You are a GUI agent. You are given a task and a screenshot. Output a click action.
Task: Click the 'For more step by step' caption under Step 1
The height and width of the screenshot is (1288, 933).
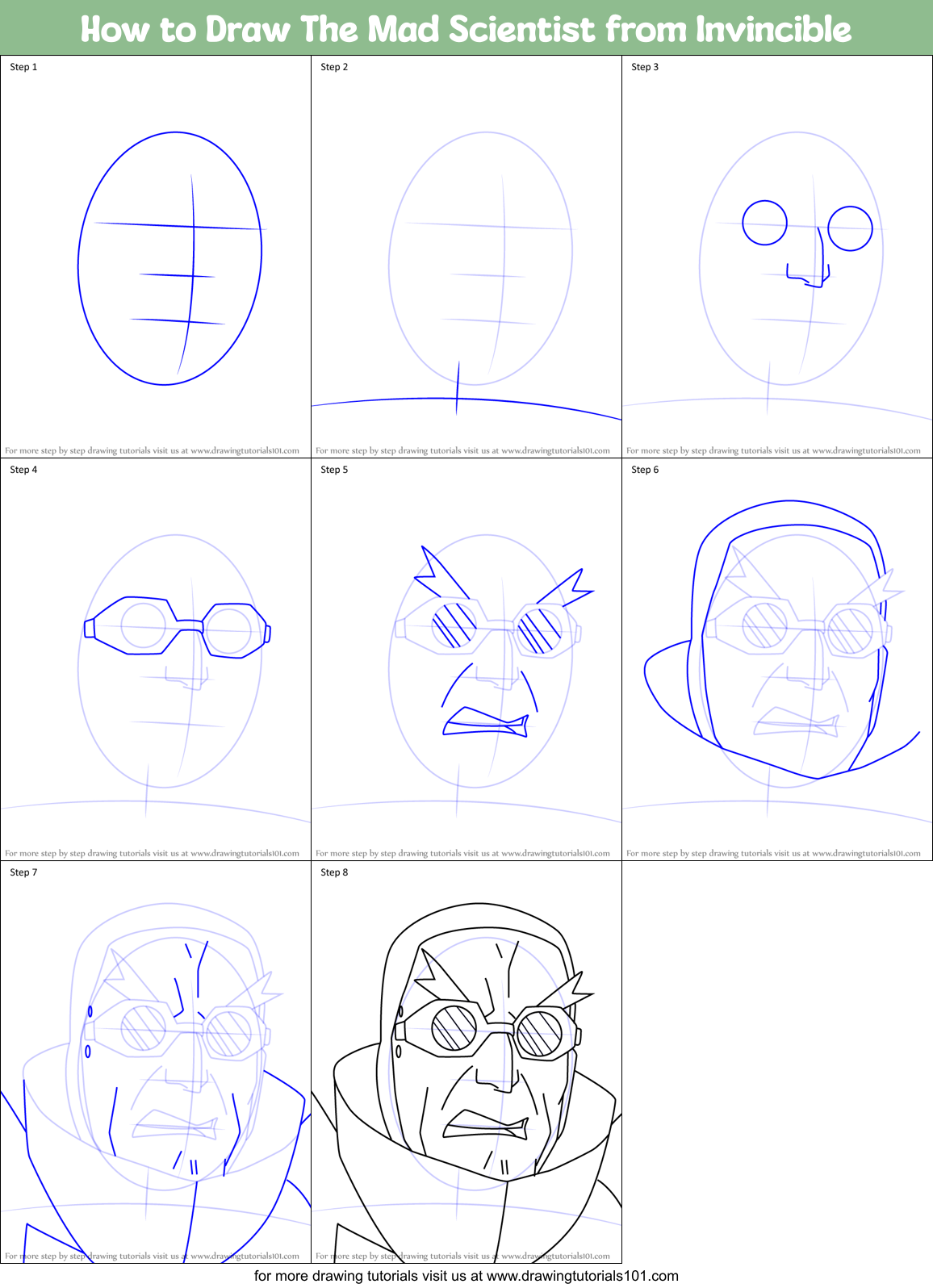(x=152, y=451)
